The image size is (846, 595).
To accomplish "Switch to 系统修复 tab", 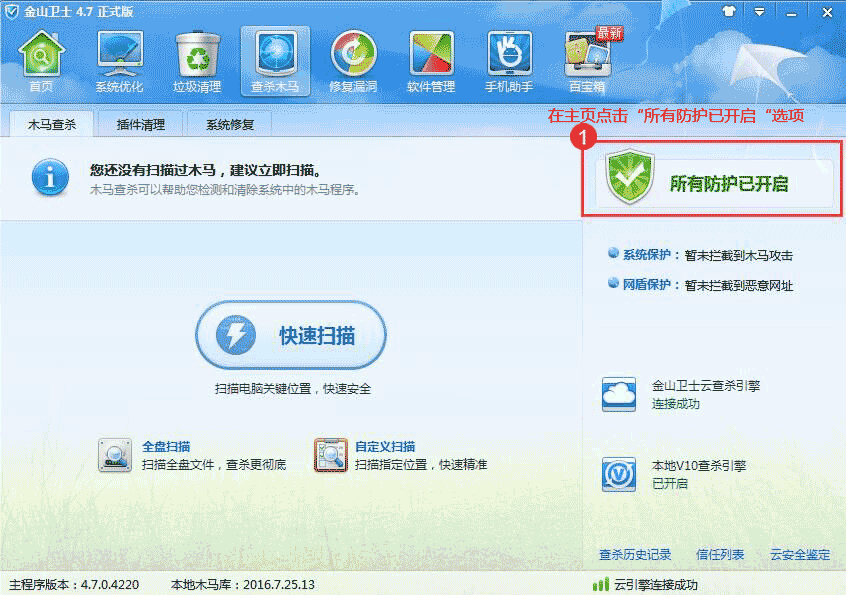I will [230, 125].
